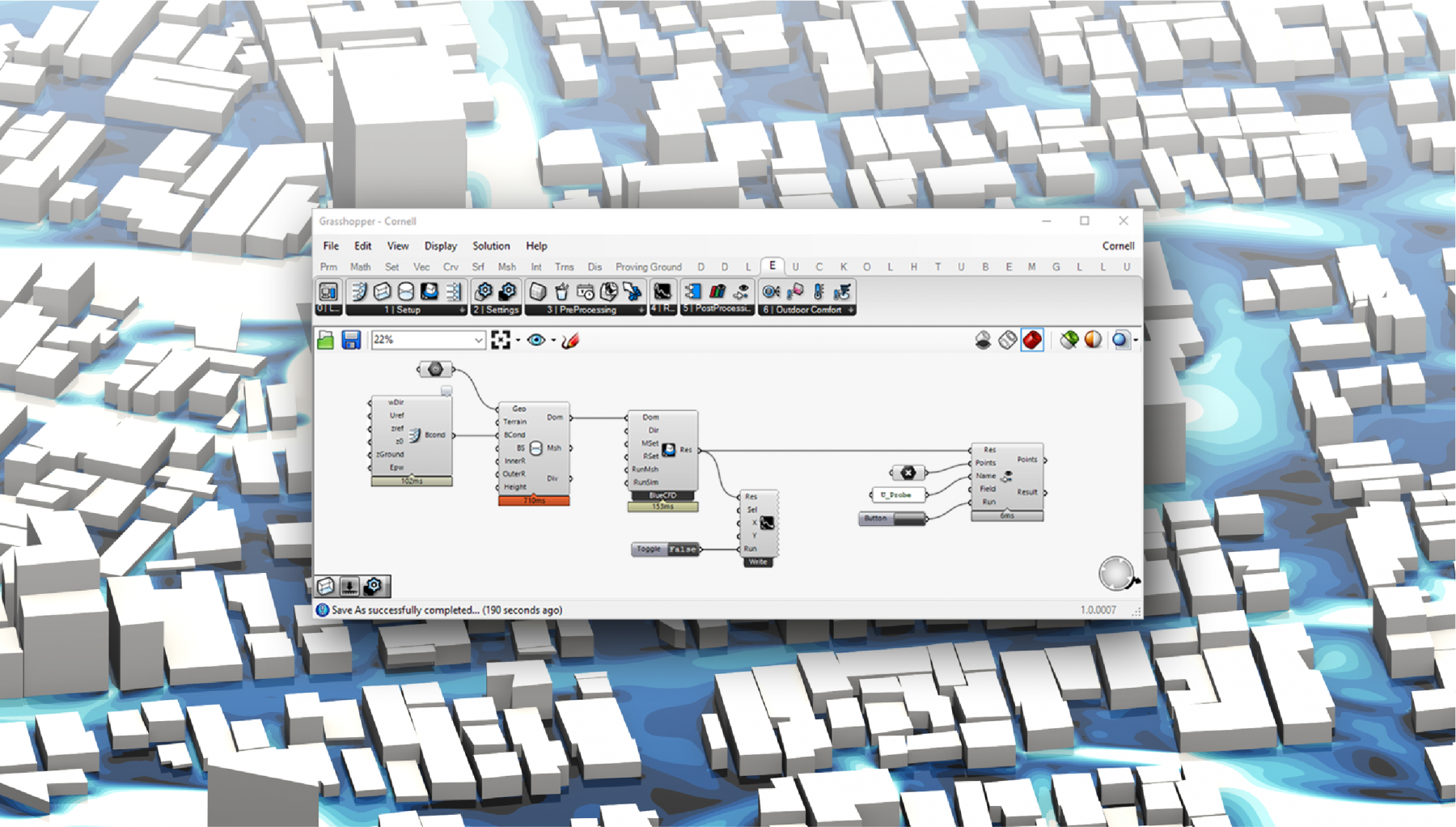
Task: Expand the 1 | Setup panel
Action: 462,310
